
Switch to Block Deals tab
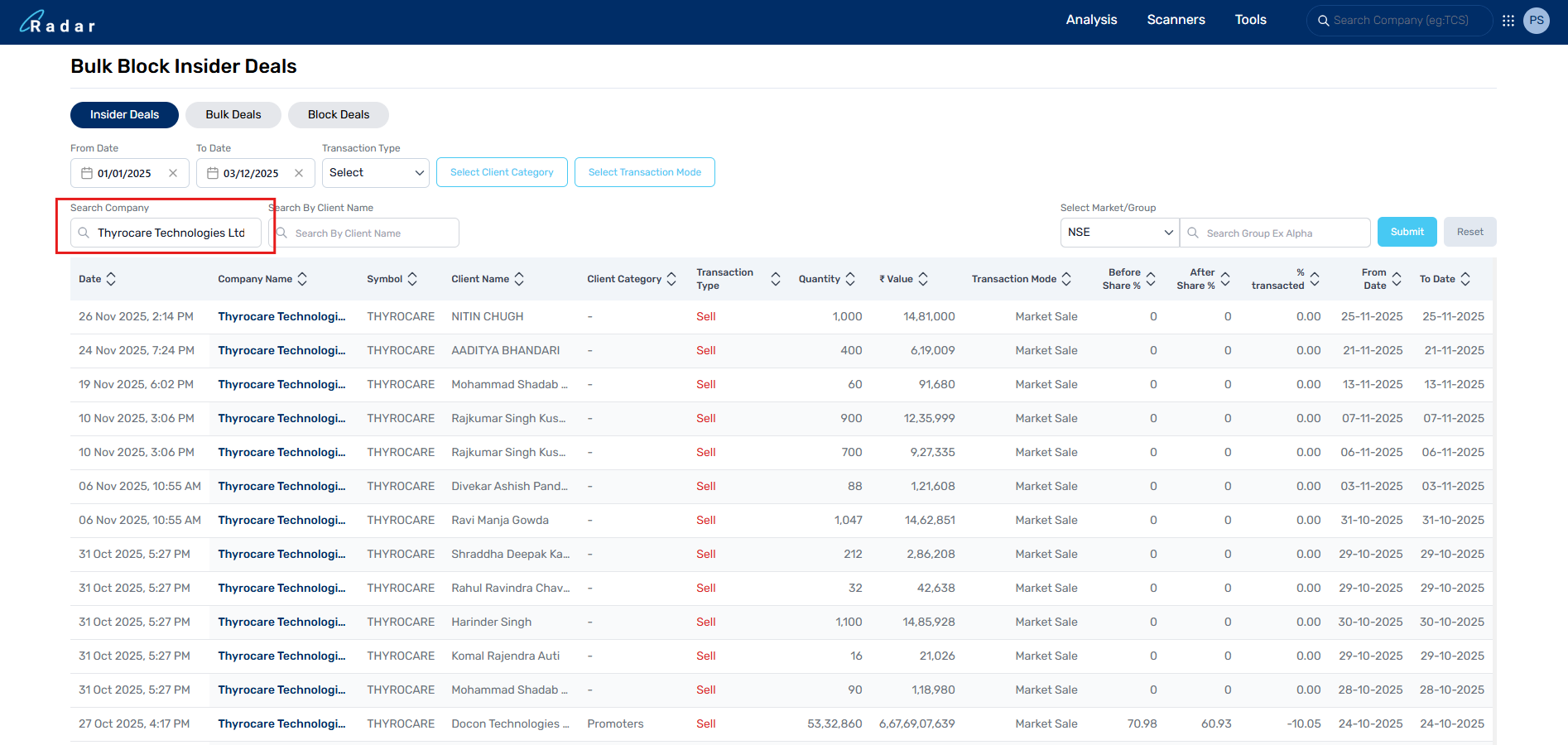(x=339, y=115)
